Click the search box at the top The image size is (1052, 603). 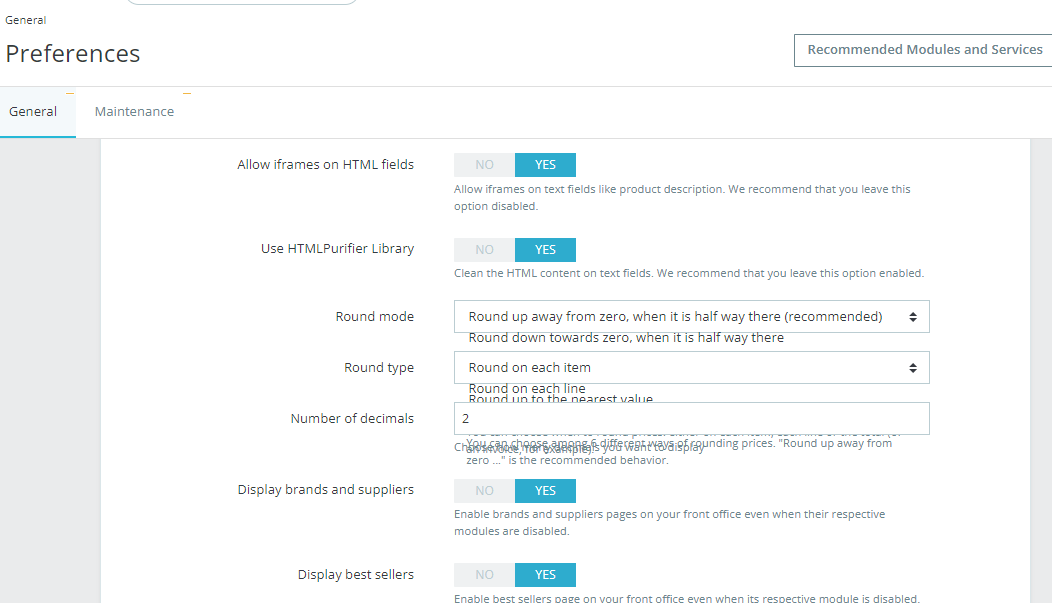(x=240, y=3)
